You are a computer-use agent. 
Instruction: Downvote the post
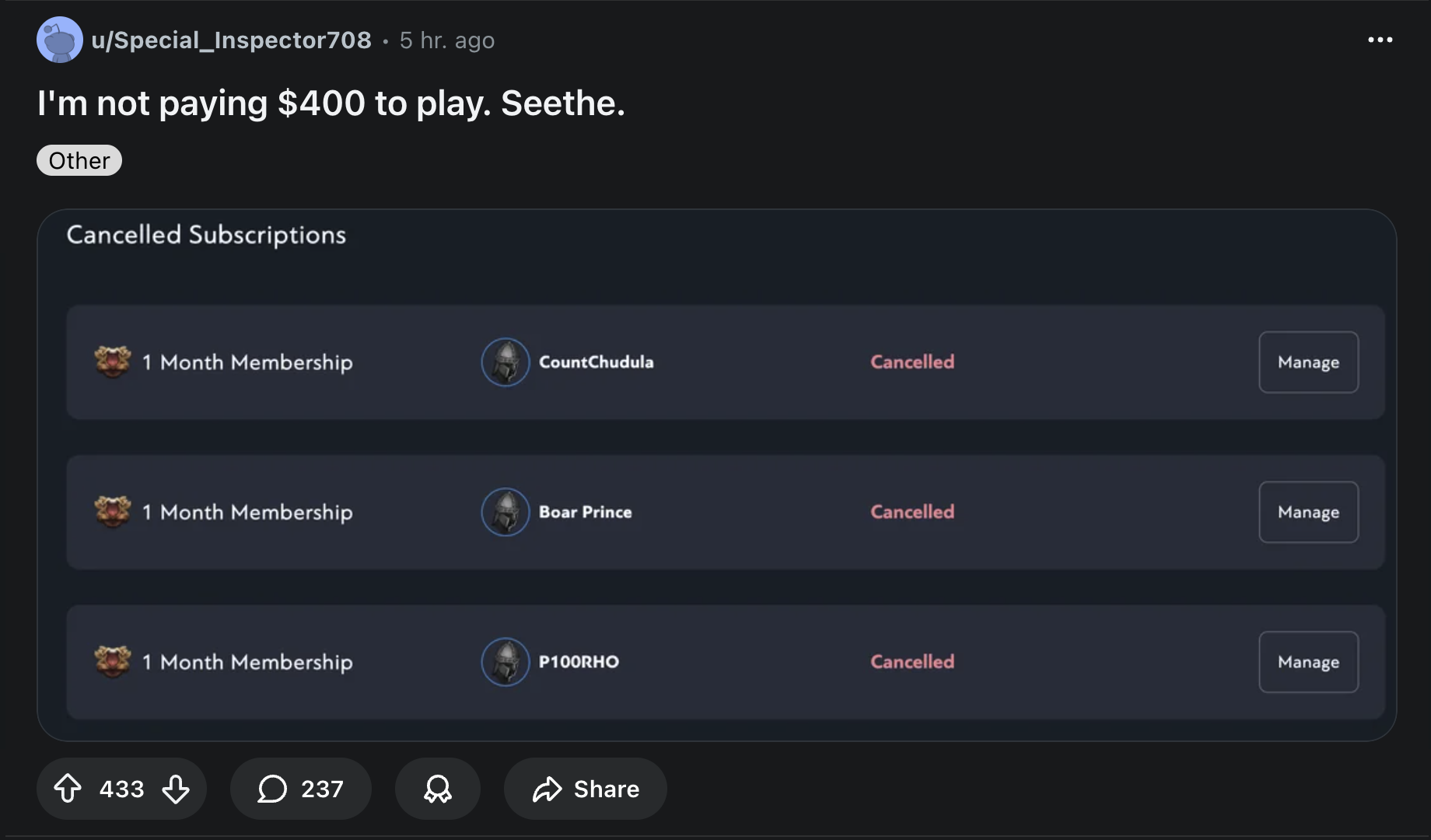point(176,789)
